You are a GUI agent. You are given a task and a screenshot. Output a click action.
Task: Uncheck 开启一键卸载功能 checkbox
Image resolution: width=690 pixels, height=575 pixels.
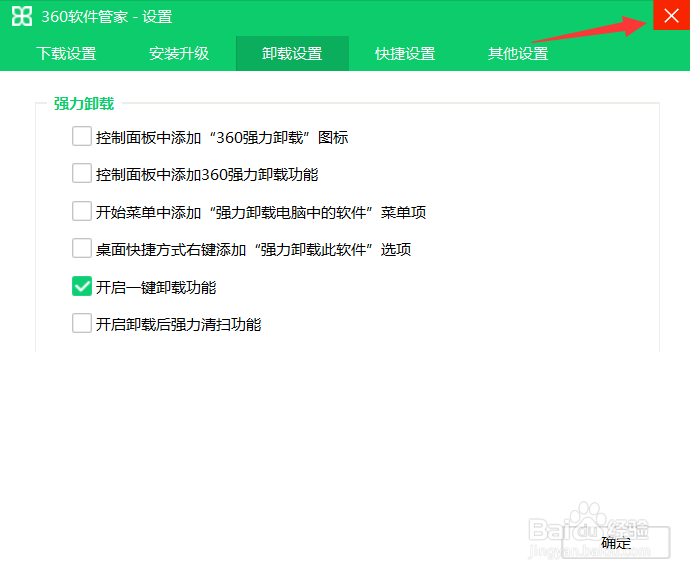[x=82, y=286]
